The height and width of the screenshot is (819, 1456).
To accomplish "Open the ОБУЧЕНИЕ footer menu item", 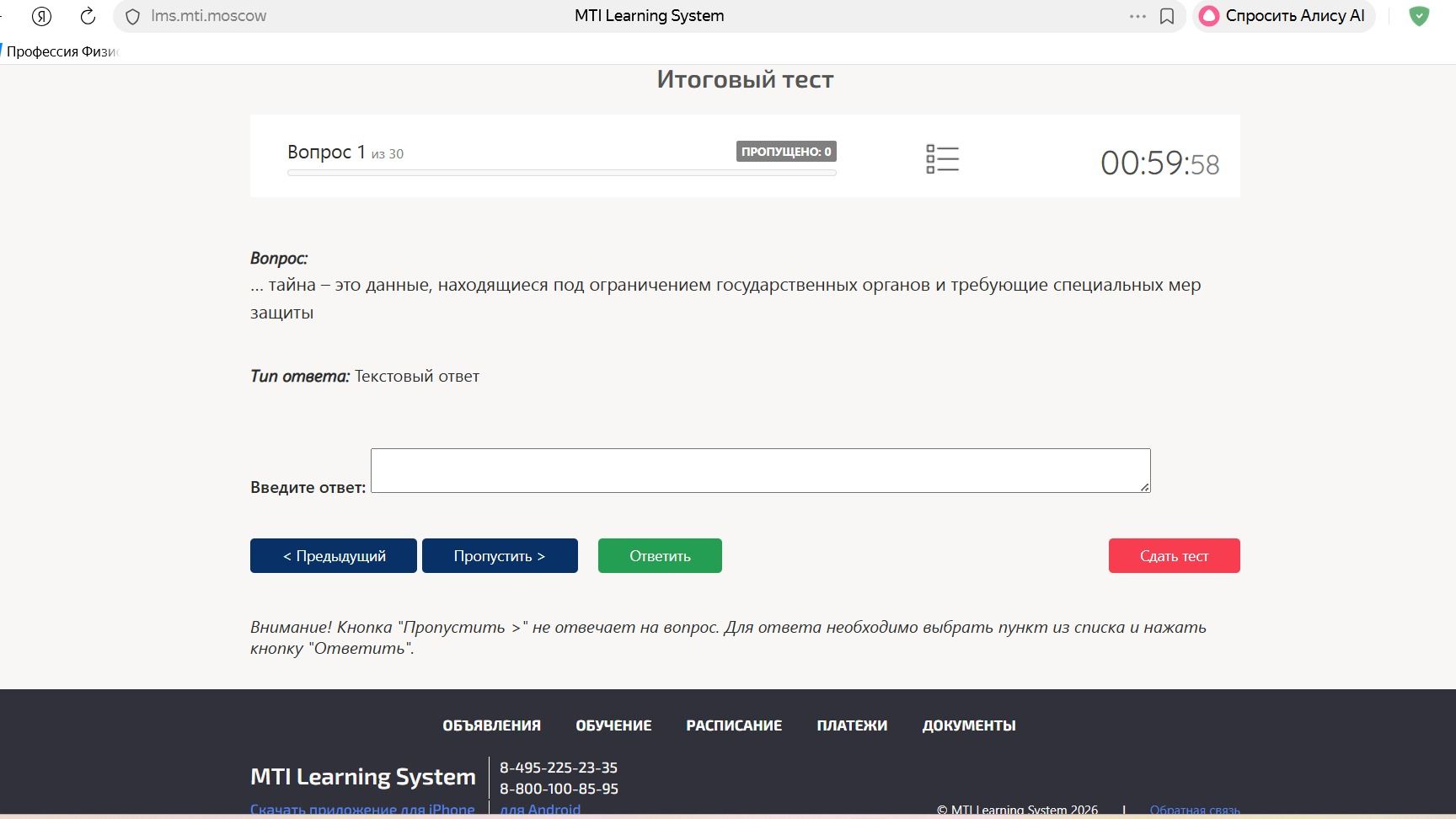I will tap(613, 725).
